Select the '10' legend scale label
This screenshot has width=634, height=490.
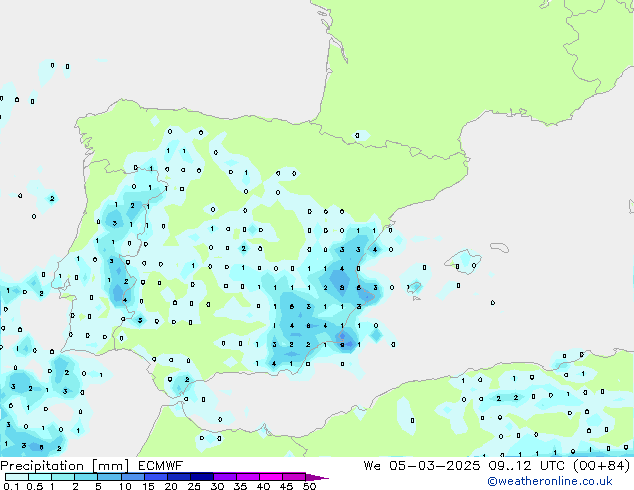tap(125, 486)
